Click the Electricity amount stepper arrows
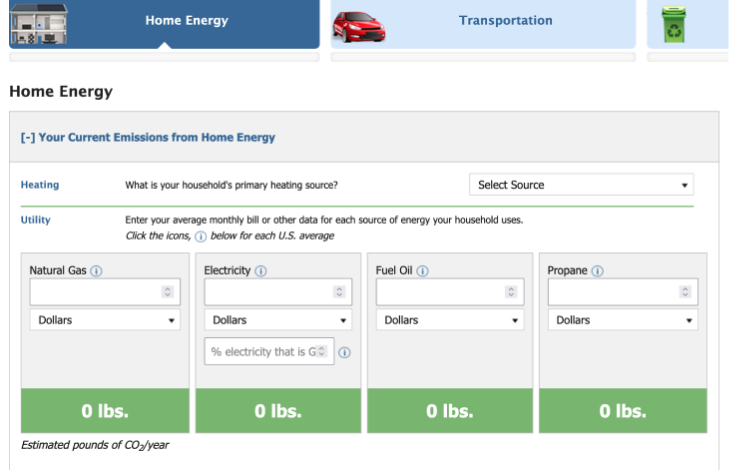This screenshot has width=729, height=470. (339, 292)
